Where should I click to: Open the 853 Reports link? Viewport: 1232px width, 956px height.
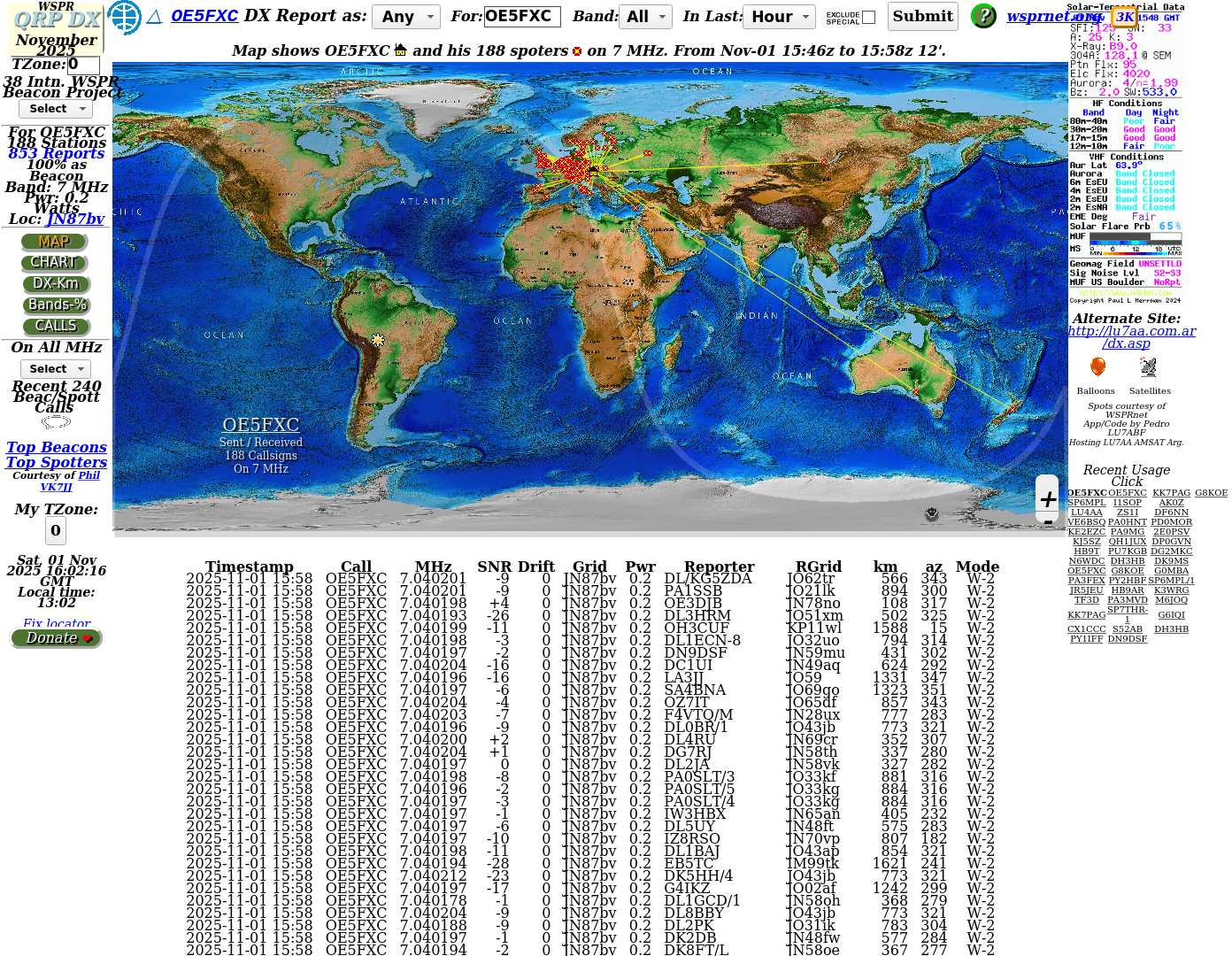(57, 154)
